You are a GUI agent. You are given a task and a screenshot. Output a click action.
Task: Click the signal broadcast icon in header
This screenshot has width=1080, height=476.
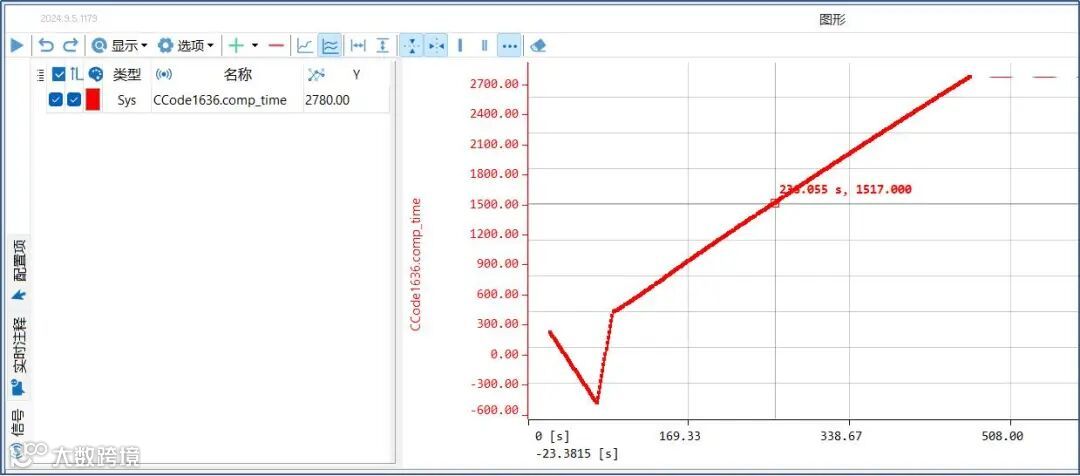pyautogui.click(x=164, y=74)
